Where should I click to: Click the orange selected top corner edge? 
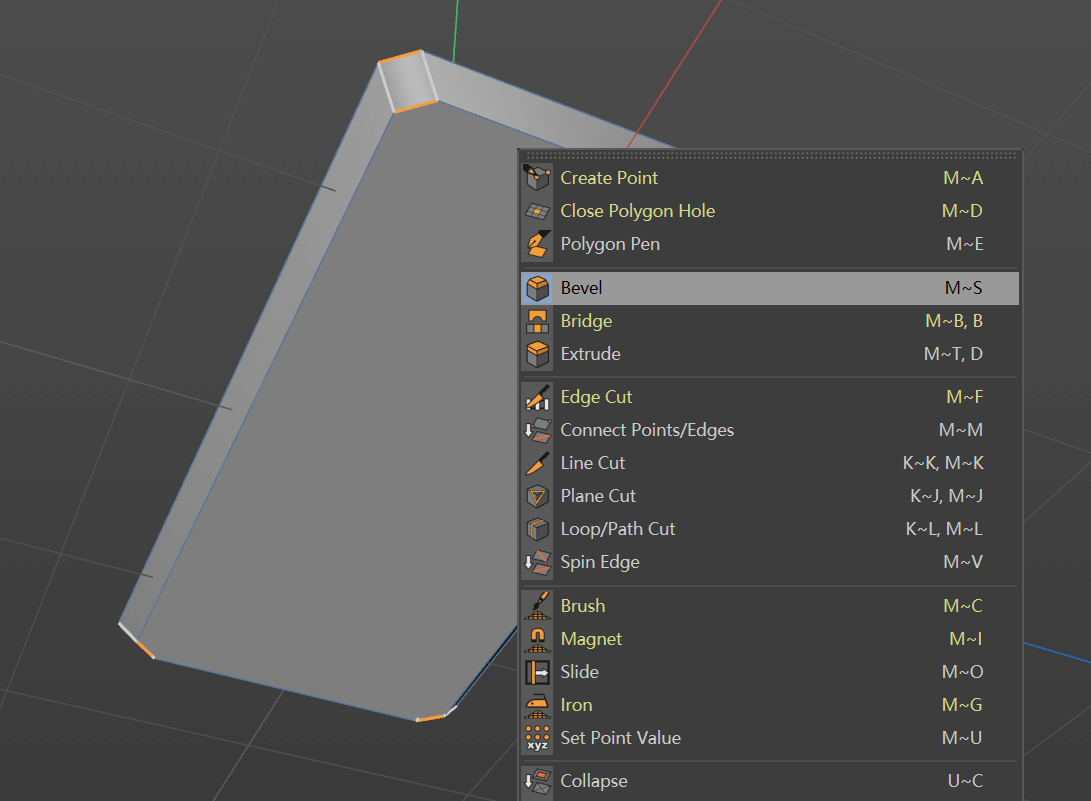pos(400,56)
